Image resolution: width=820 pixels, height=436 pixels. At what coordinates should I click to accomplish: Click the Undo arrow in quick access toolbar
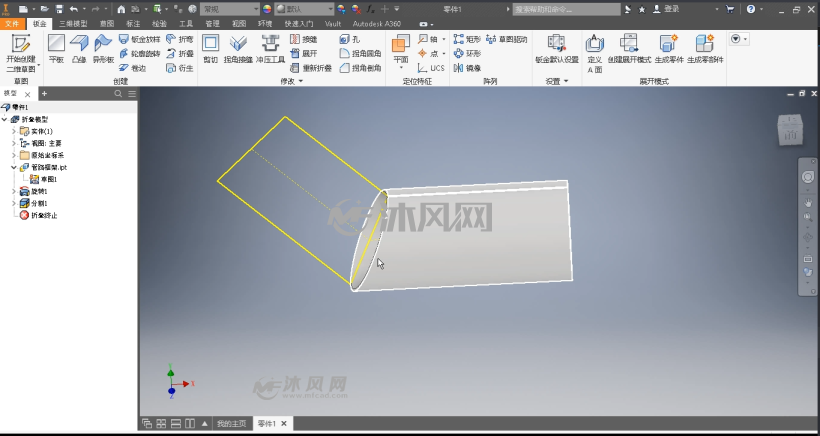73,9
